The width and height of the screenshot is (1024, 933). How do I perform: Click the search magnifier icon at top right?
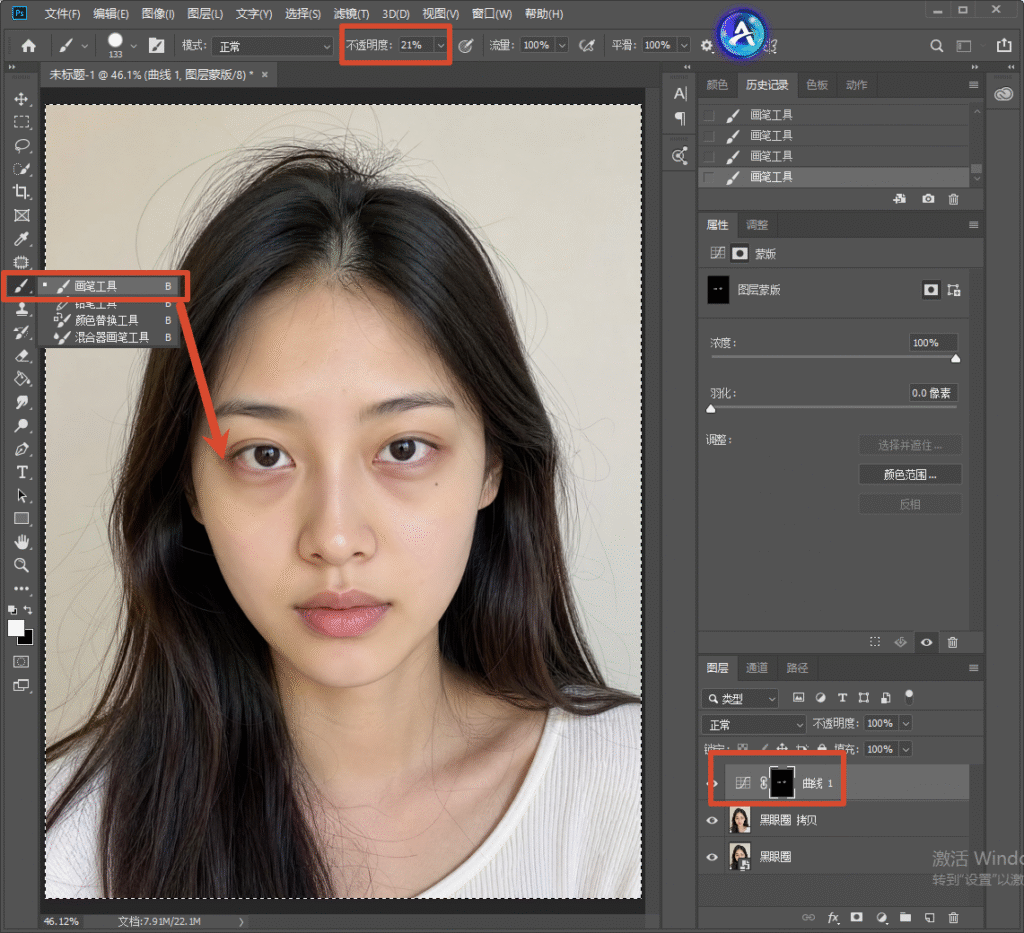[x=936, y=46]
